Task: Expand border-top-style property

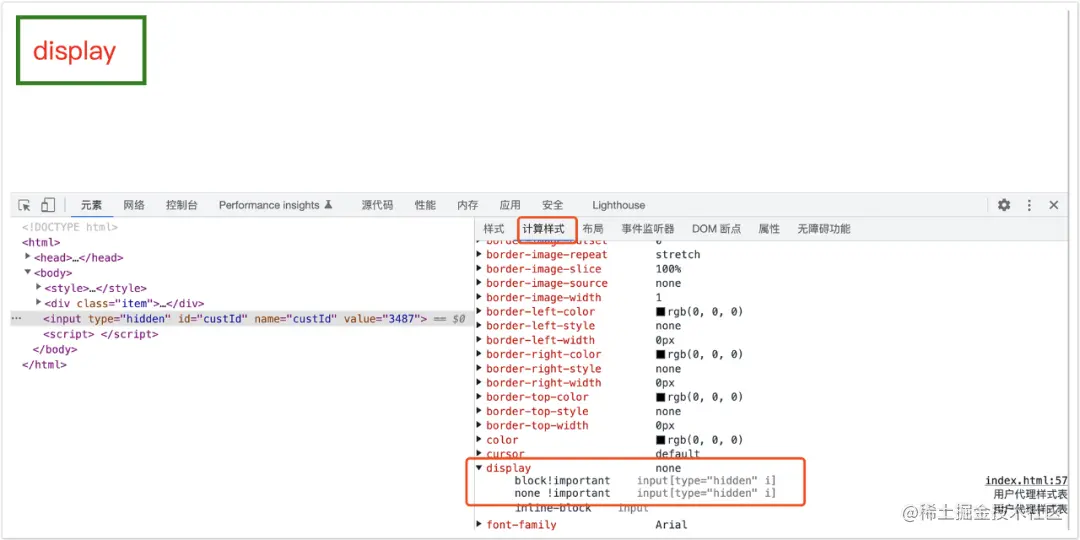Action: click(479, 411)
